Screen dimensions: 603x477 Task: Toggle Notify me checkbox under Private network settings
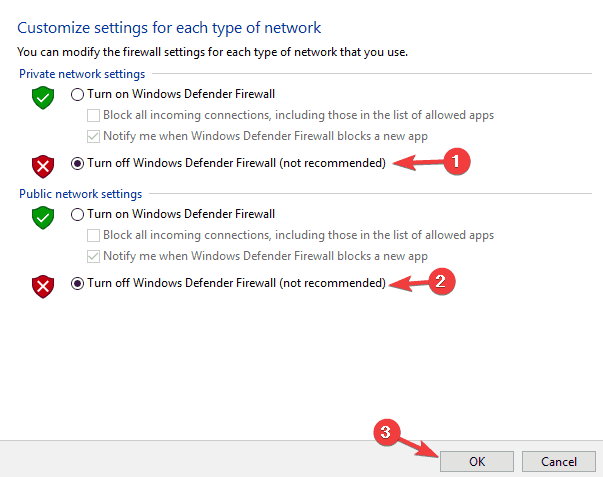click(94, 135)
